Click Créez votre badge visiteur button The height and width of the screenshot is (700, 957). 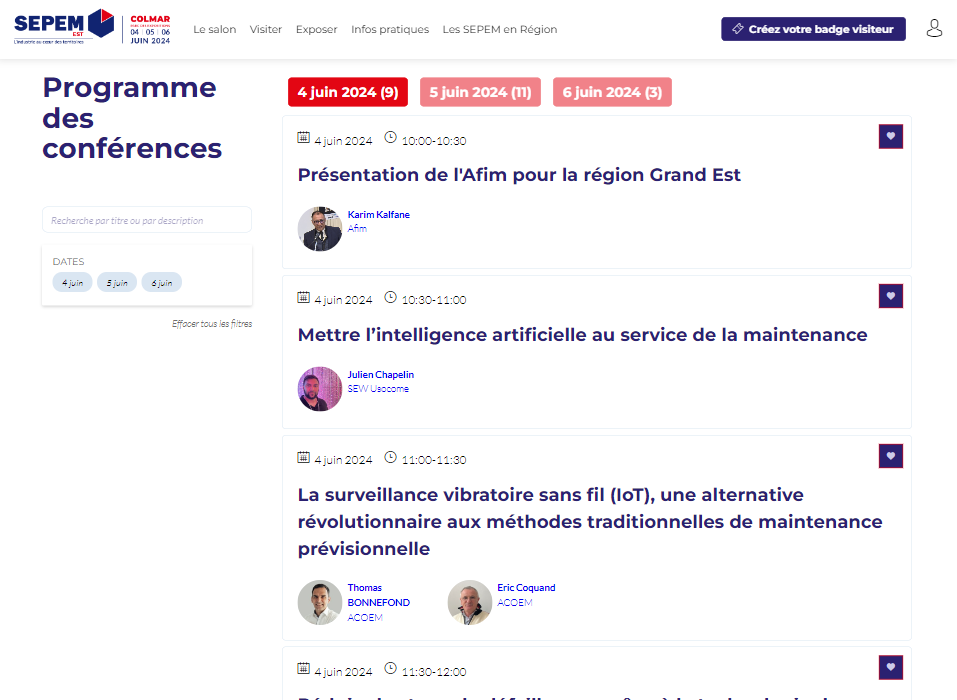pyautogui.click(x=813, y=29)
